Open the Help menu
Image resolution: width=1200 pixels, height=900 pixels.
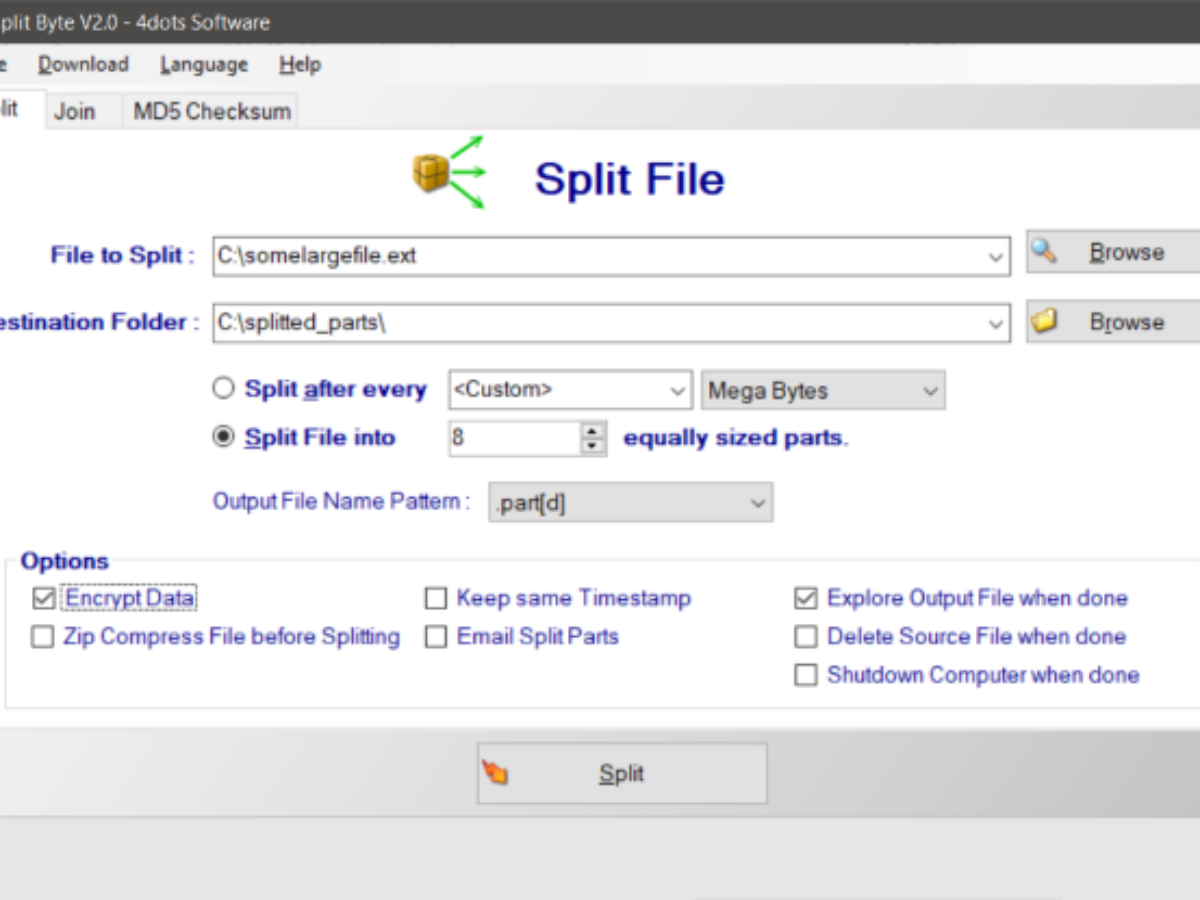(x=300, y=64)
